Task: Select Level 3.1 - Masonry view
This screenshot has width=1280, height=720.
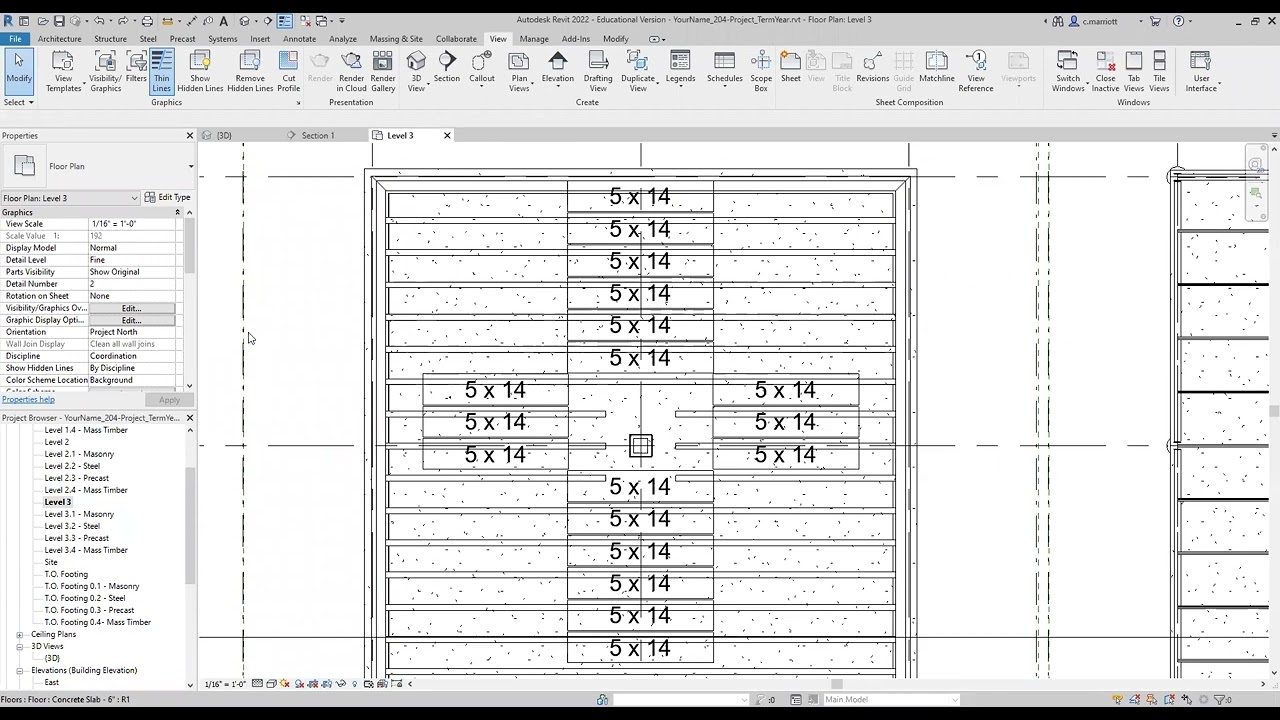Action: (x=79, y=514)
